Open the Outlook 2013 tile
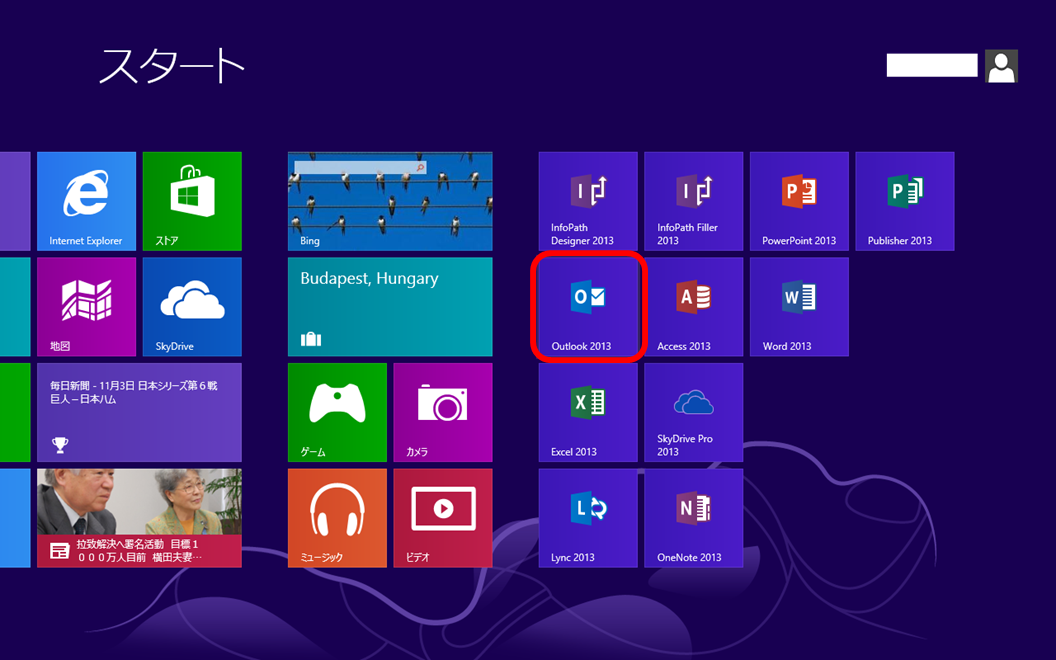Viewport: 1056px width, 660px height. click(x=588, y=307)
